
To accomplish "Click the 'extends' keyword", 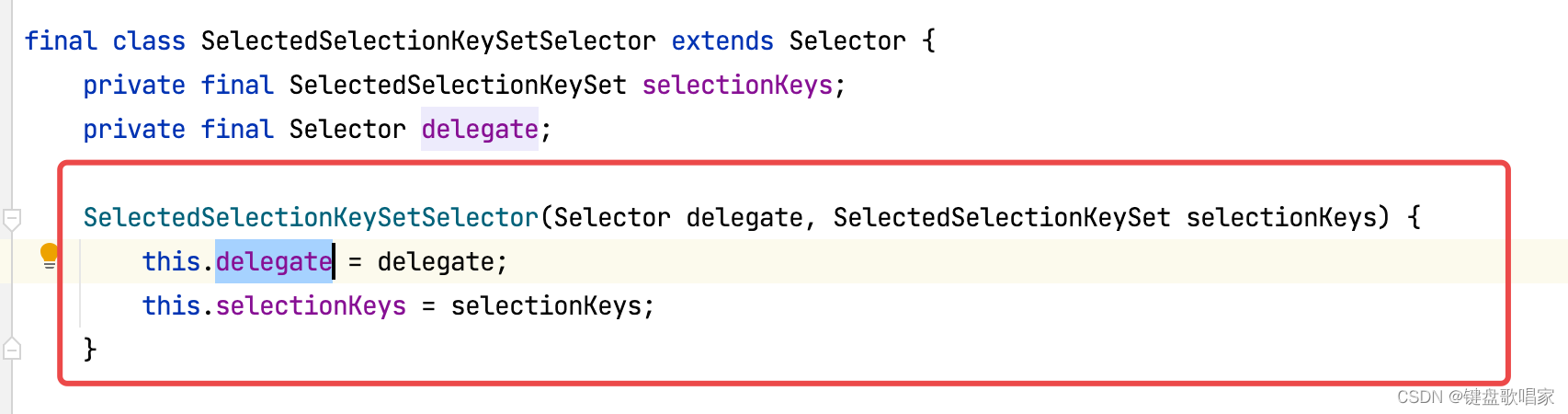I will [722, 41].
